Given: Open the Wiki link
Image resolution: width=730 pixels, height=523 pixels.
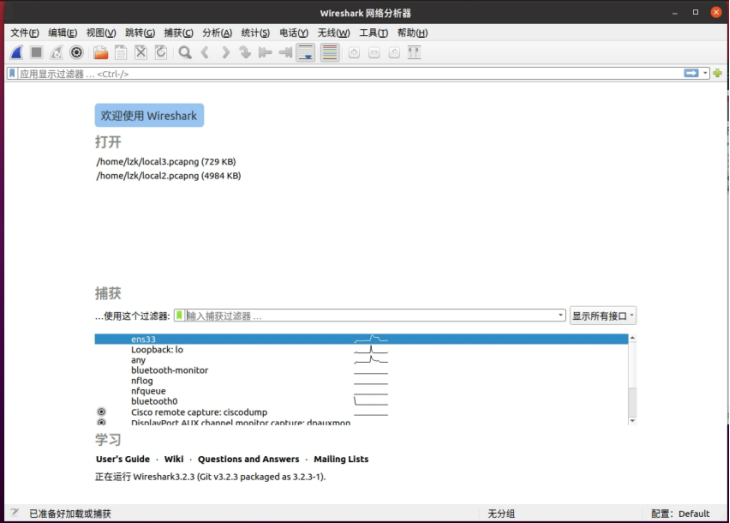Looking at the screenshot, I should pyautogui.click(x=174, y=459).
